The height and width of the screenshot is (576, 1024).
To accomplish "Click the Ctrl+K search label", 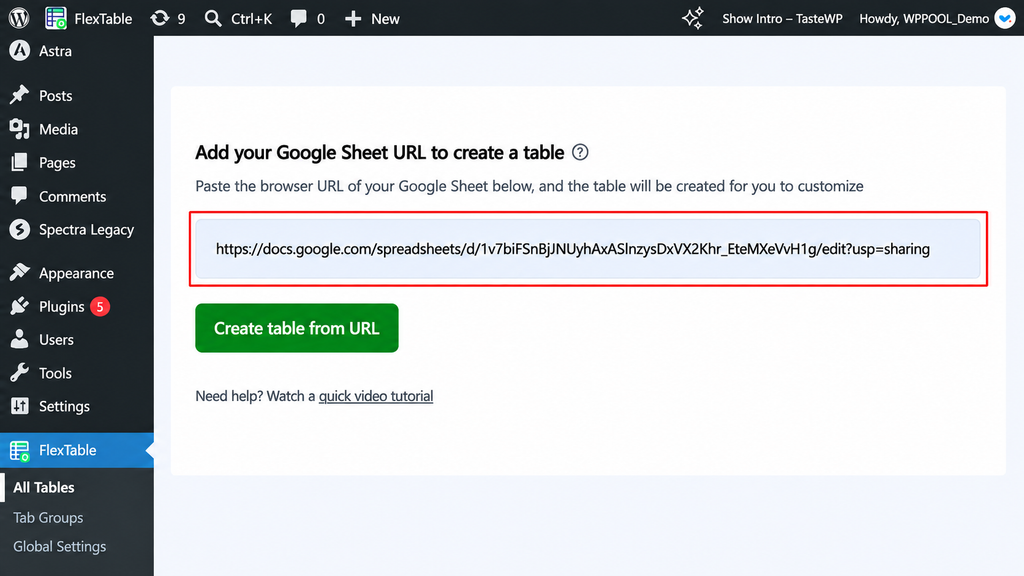I will click(251, 18).
